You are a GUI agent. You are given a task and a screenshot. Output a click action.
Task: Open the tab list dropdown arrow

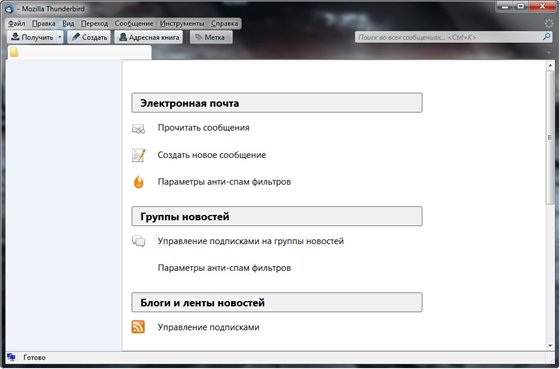(549, 53)
